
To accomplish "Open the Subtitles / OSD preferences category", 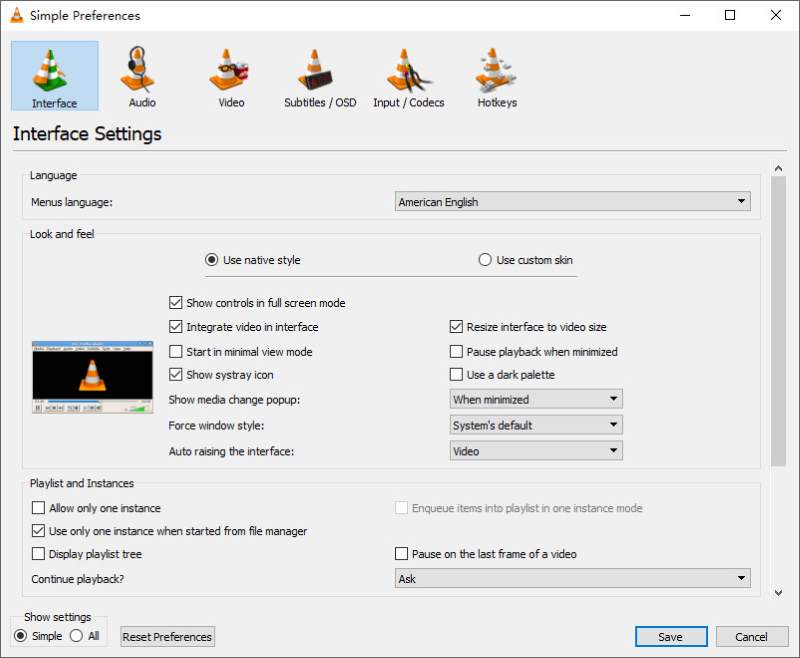I will point(320,77).
